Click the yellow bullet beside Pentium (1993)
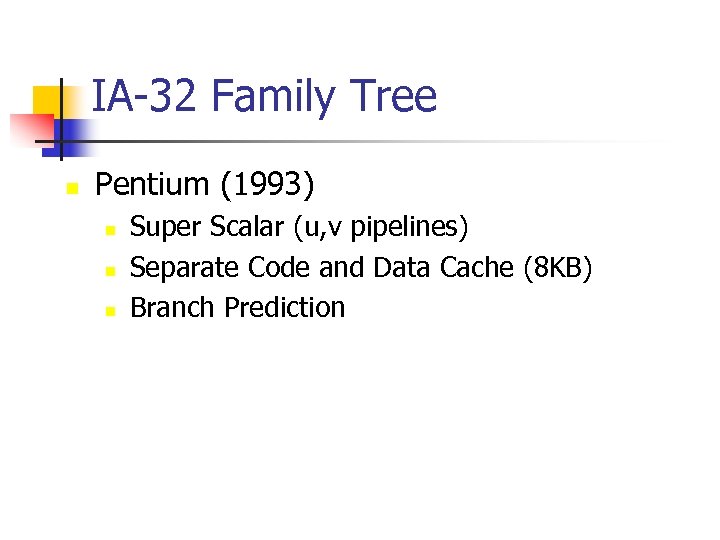This screenshot has height=540, width=720. coord(71,187)
